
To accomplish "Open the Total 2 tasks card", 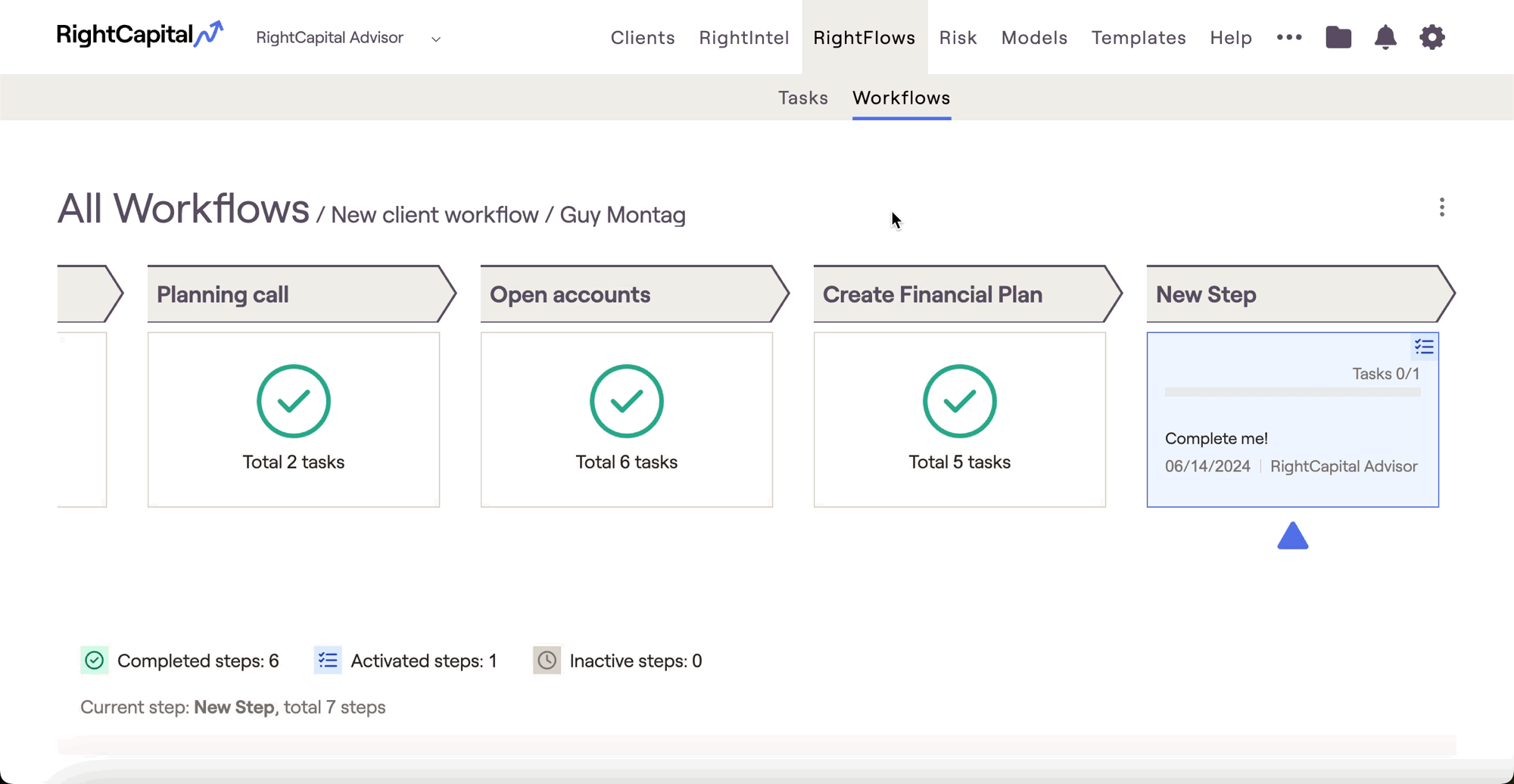I will 294,420.
